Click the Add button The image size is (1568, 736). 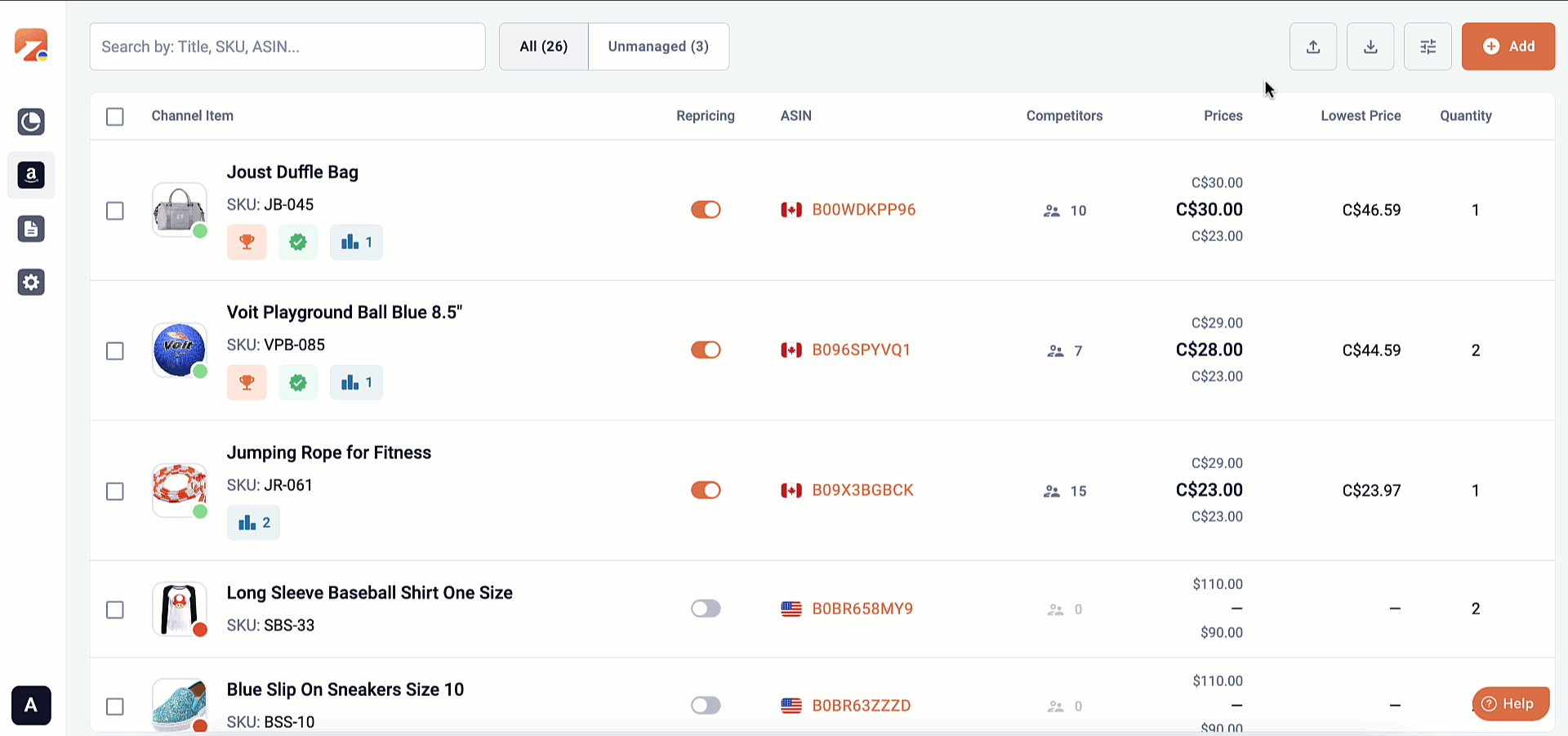(x=1508, y=47)
